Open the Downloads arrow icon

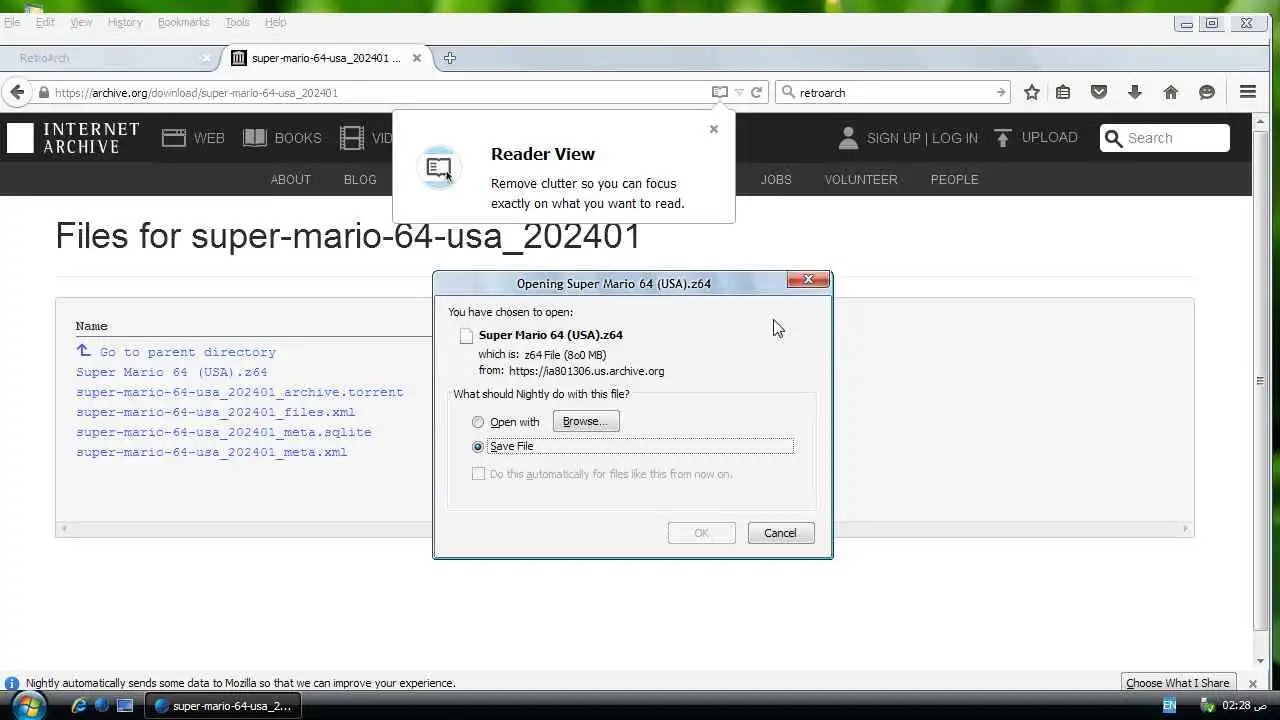pyautogui.click(x=1135, y=92)
